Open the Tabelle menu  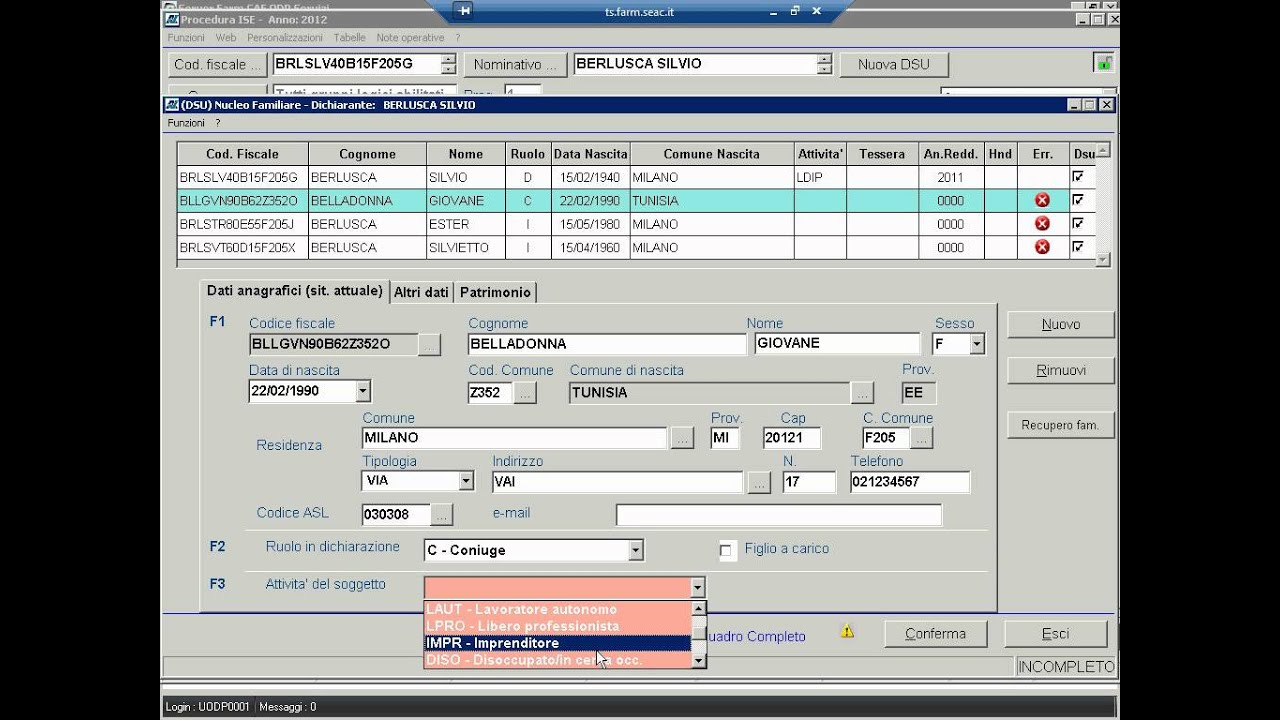(350, 38)
